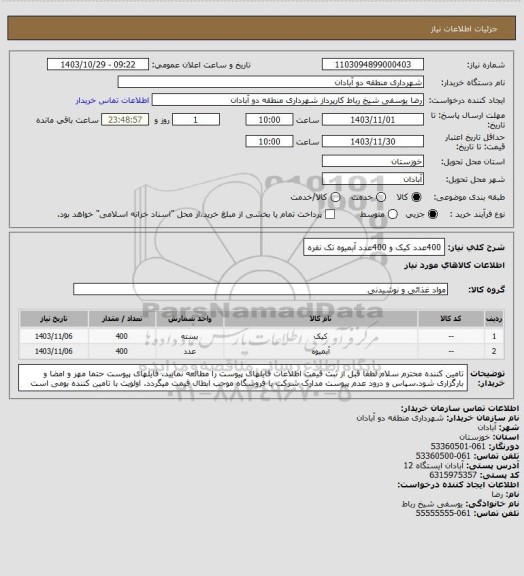524x576 pixels.
Task: Click the عدد unit cell in آبمیوه row
Action: click(x=190, y=351)
